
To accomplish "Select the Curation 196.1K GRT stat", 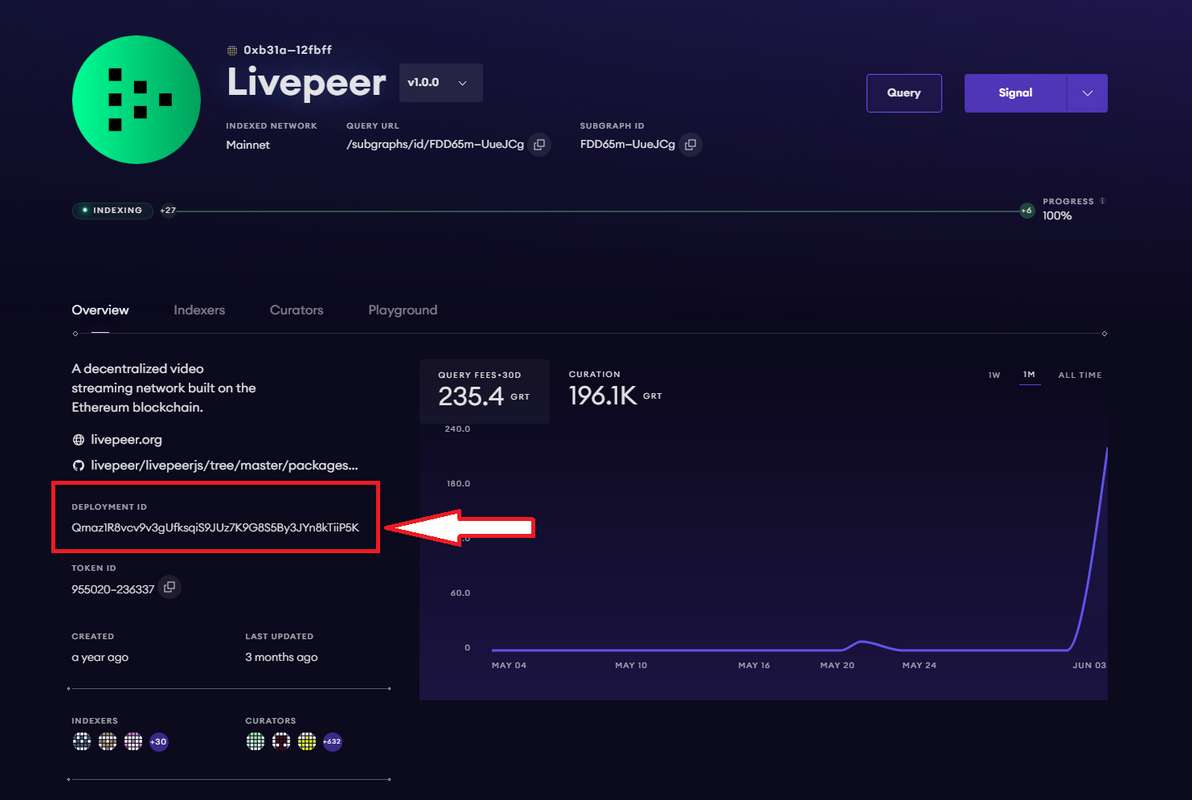I will (x=615, y=389).
